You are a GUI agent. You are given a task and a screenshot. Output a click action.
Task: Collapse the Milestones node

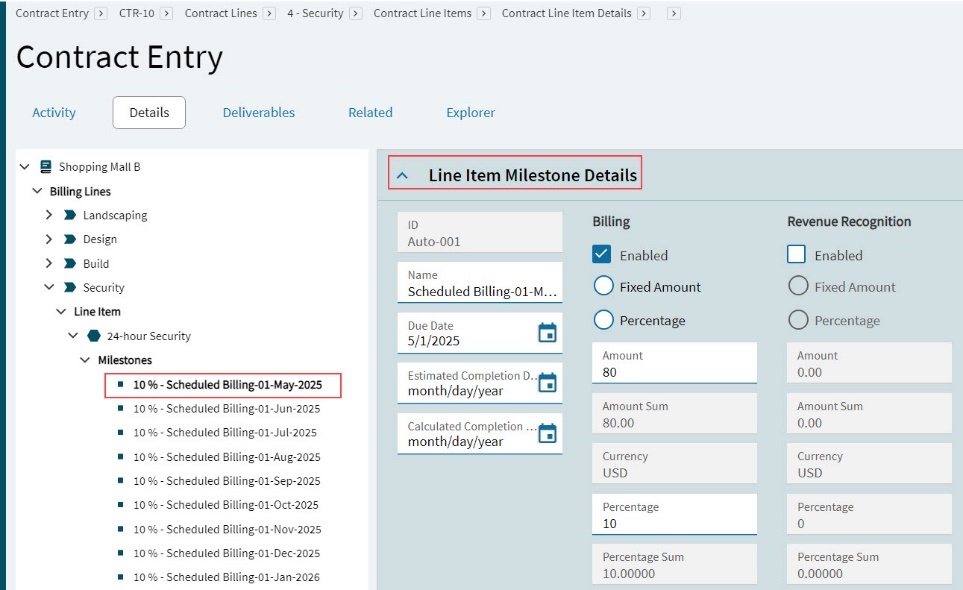85,360
